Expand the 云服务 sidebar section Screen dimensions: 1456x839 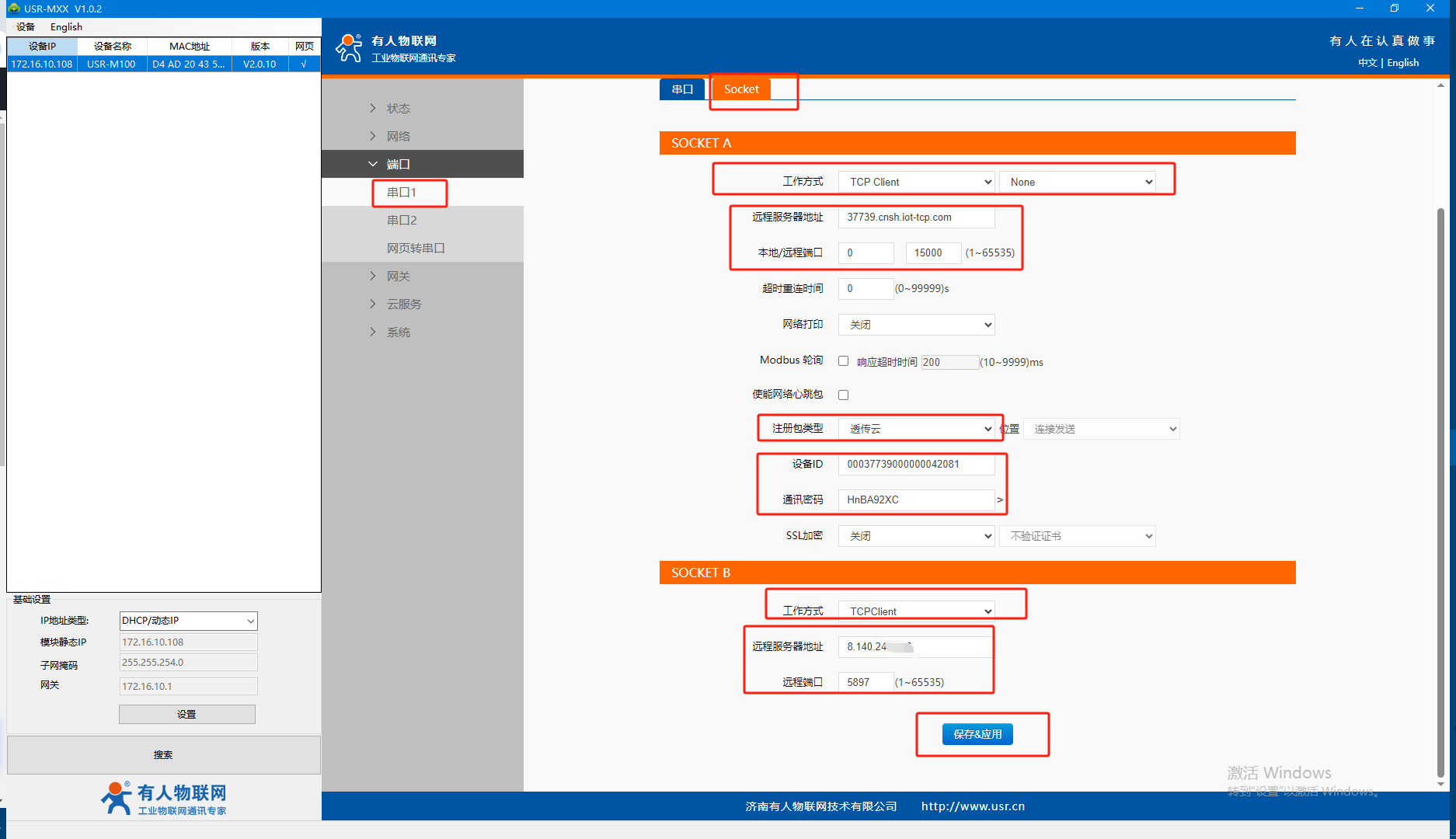point(373,304)
